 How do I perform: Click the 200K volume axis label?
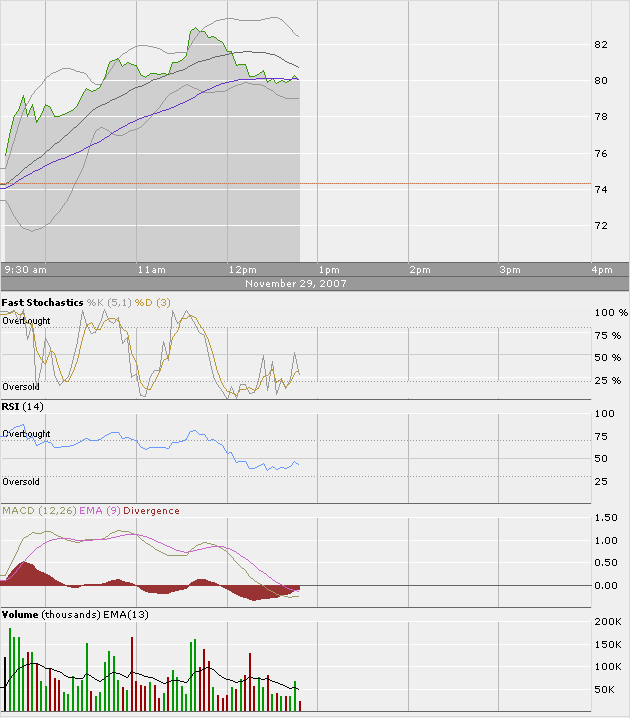(607, 622)
